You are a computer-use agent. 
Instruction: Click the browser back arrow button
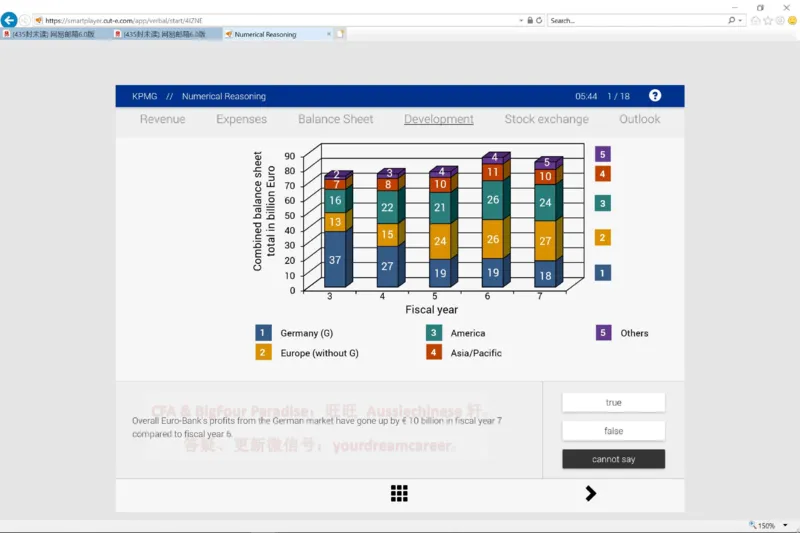[10, 20]
